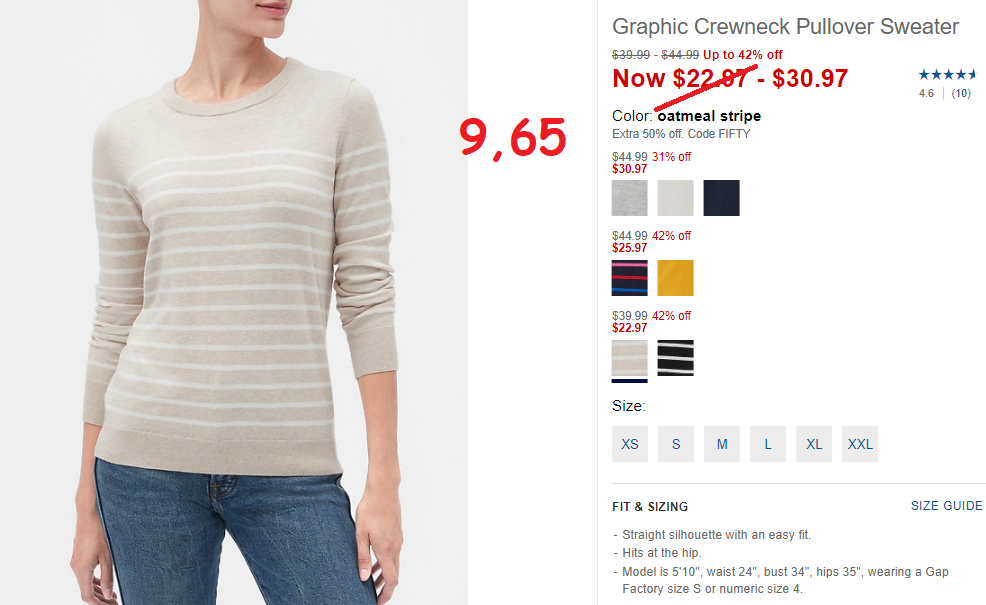Choose size S

tap(676, 444)
